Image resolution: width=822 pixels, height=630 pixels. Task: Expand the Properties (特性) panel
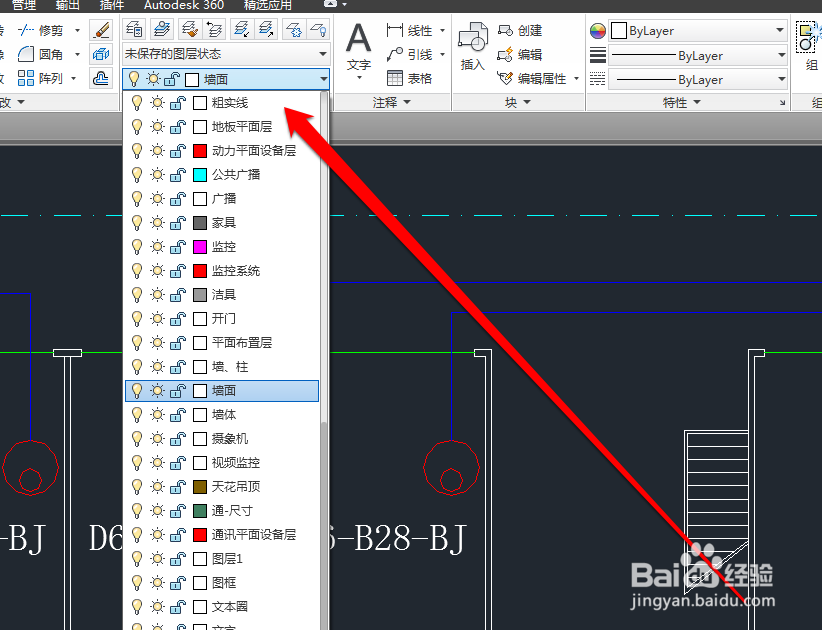click(x=682, y=102)
